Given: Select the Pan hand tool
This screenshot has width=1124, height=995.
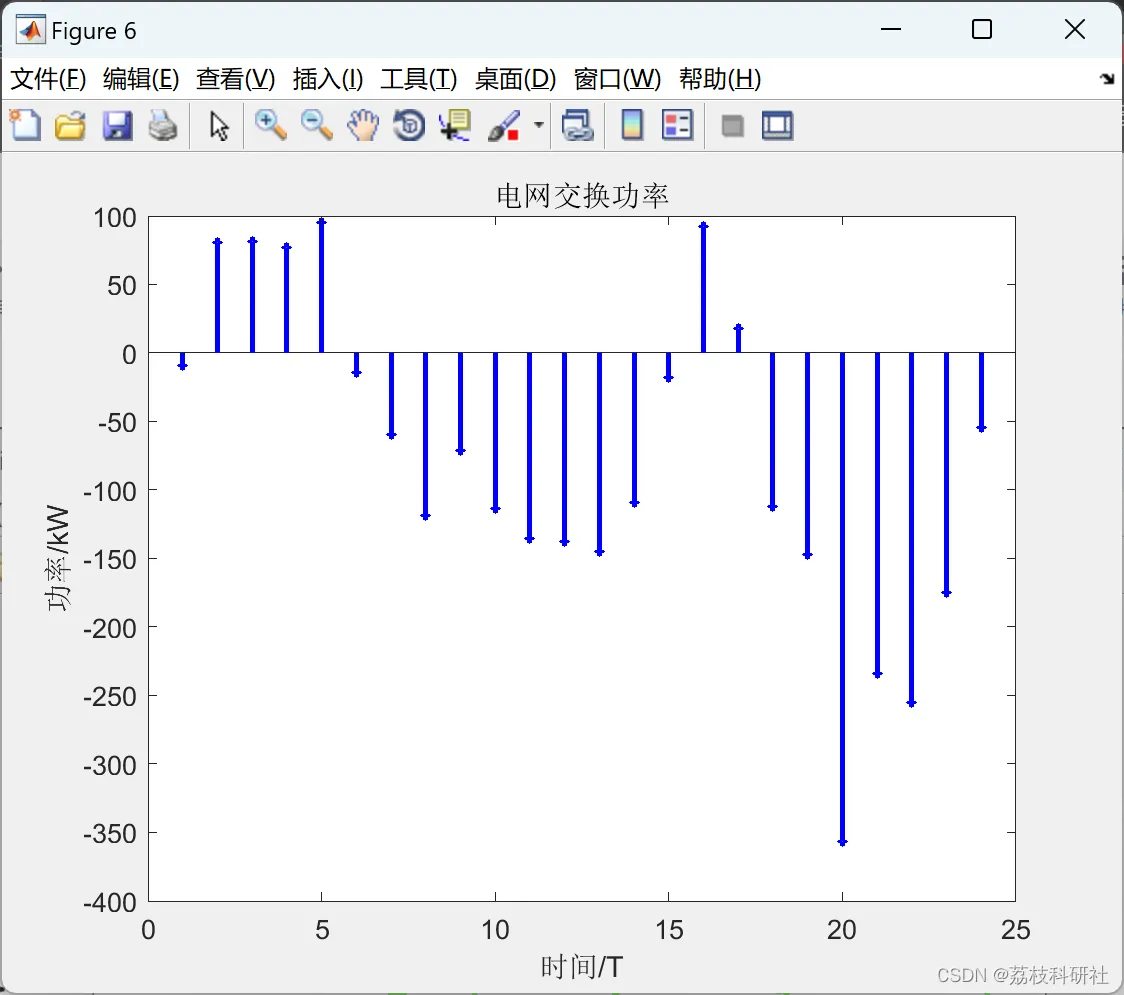Looking at the screenshot, I should [x=363, y=125].
